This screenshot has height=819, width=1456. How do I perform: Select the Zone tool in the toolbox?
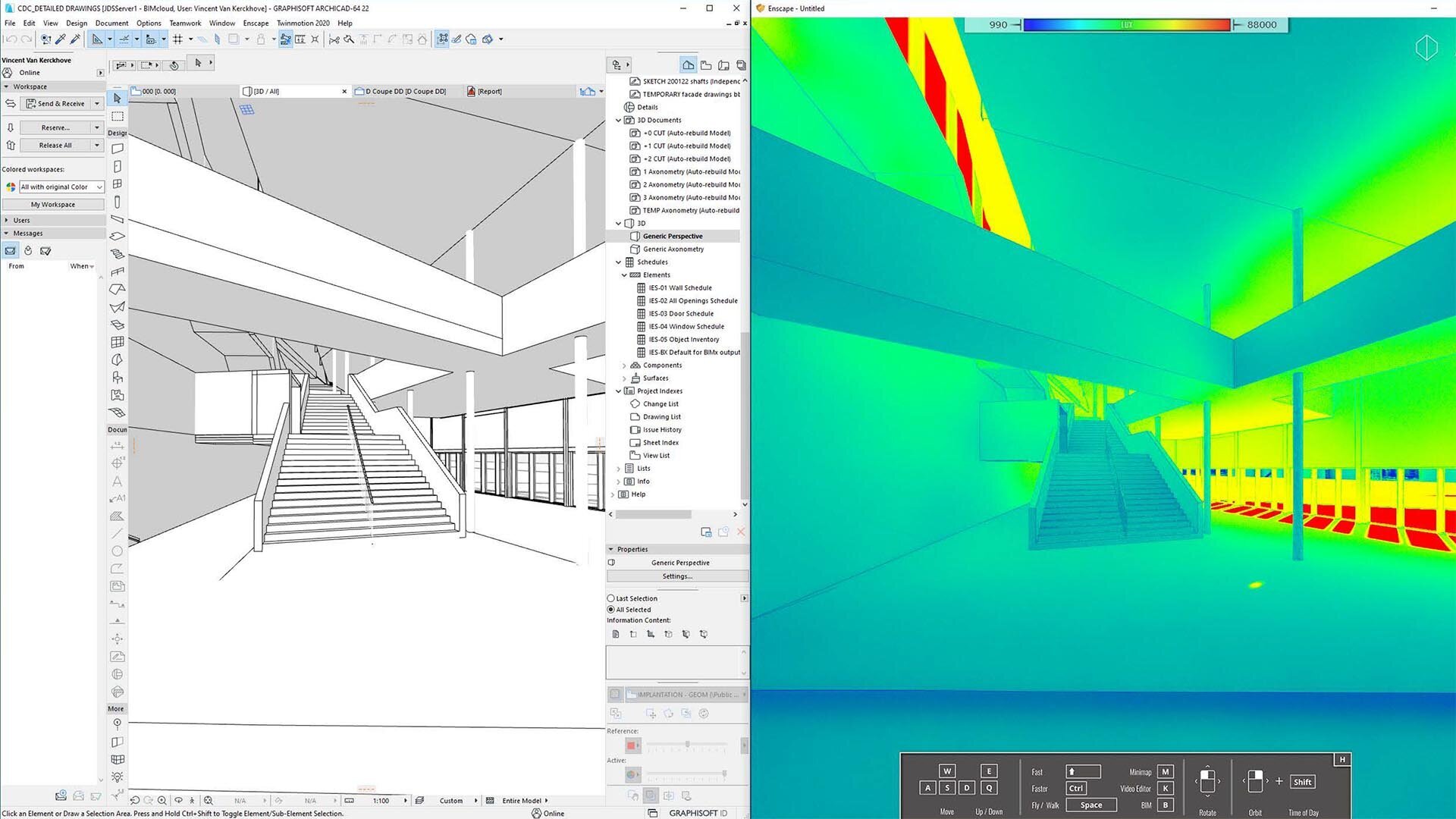[x=118, y=394]
